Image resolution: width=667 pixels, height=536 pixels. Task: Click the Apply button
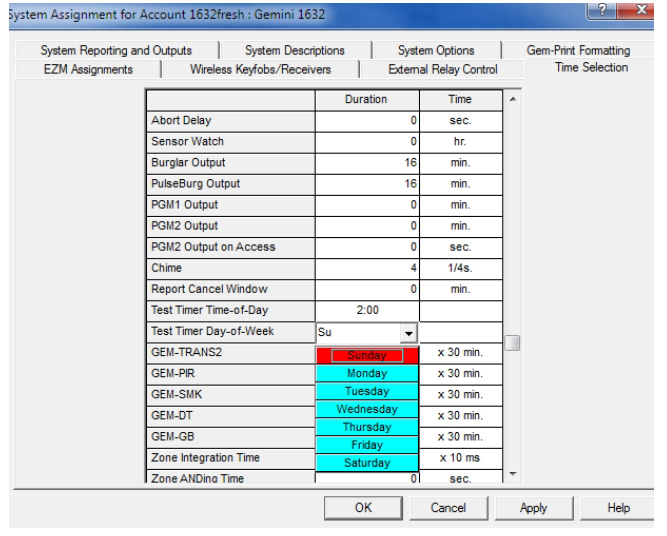coord(533,508)
